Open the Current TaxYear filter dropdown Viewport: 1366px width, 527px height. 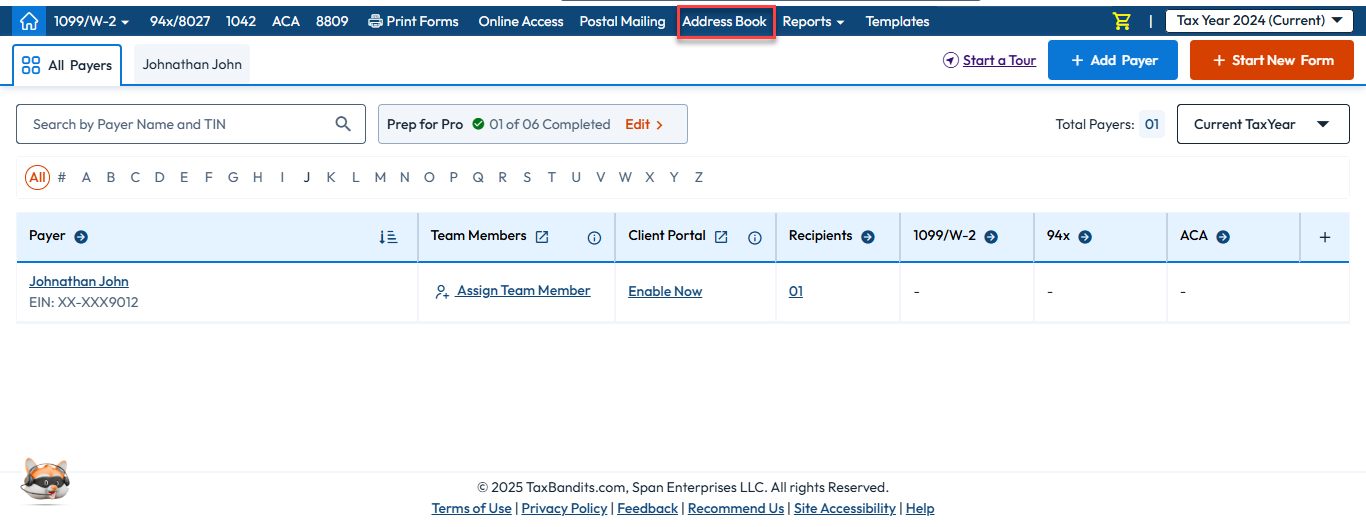1263,124
